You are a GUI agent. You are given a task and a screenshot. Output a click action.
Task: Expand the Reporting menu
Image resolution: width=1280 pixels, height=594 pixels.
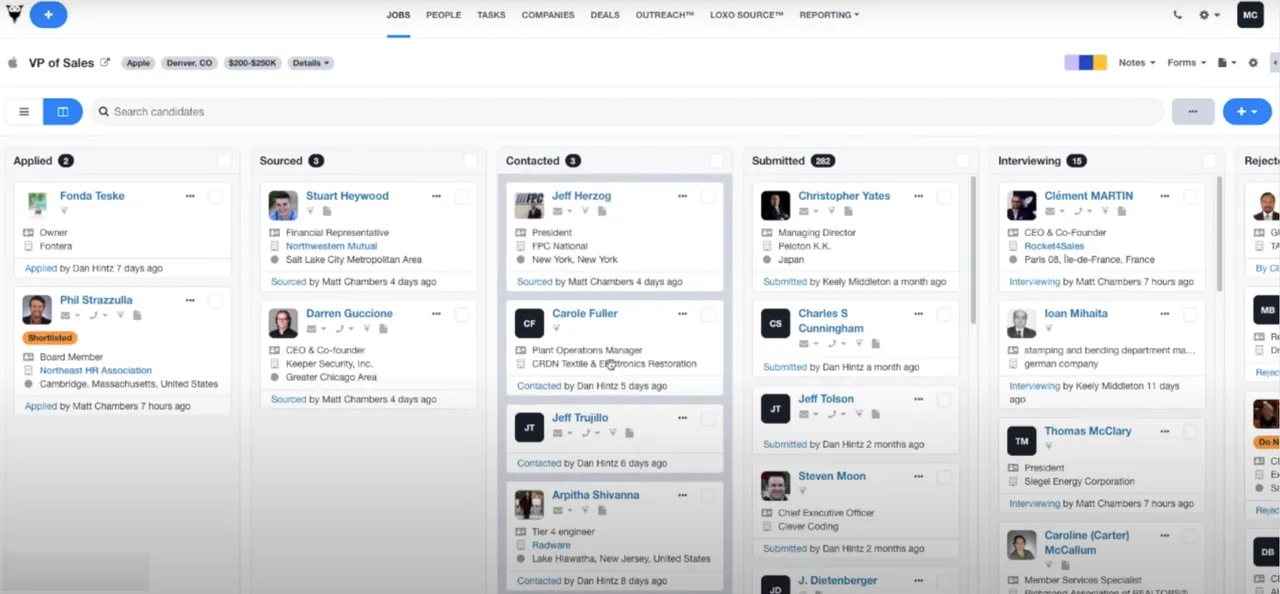point(829,15)
